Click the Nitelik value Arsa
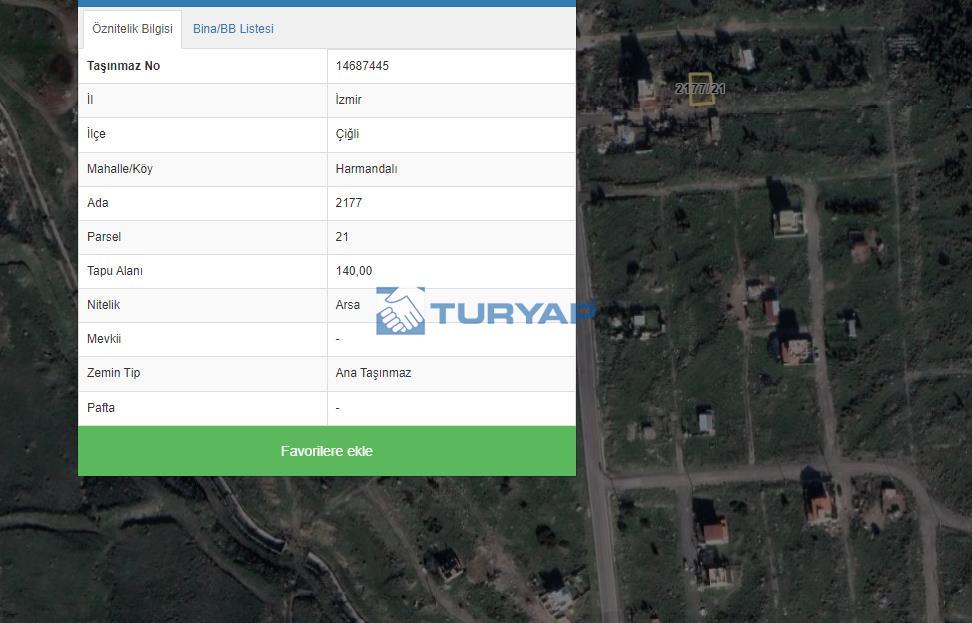The image size is (972, 623). 347,305
